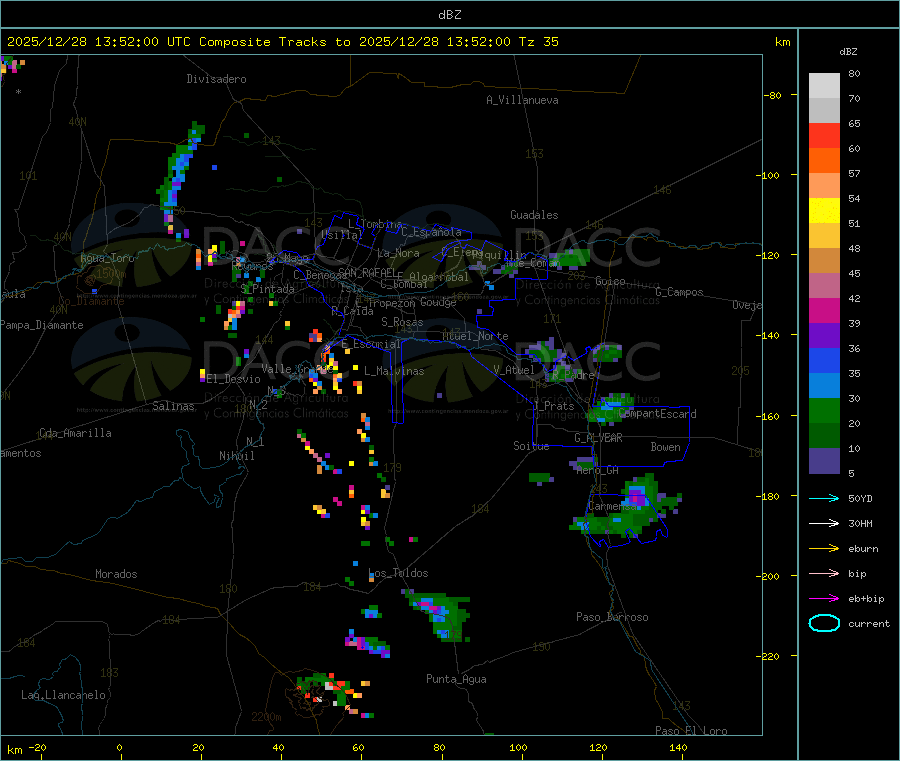900x761 pixels.
Task: Click the Soitue place label
Action: click(531, 446)
